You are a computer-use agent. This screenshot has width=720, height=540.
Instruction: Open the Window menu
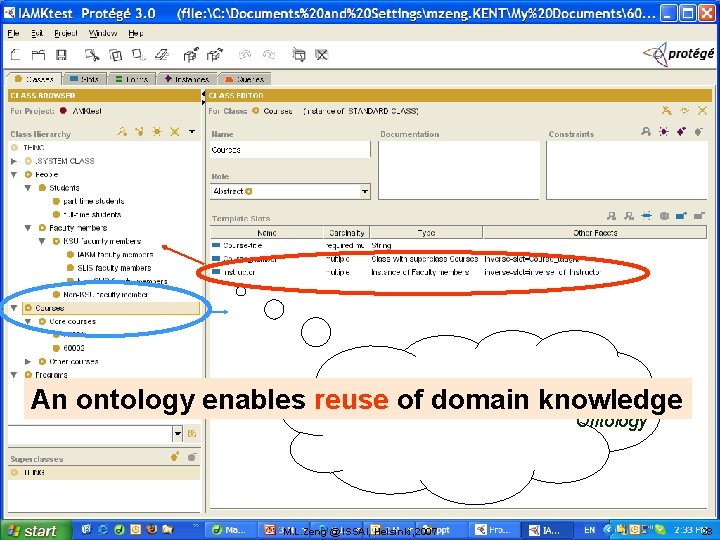coord(103,33)
